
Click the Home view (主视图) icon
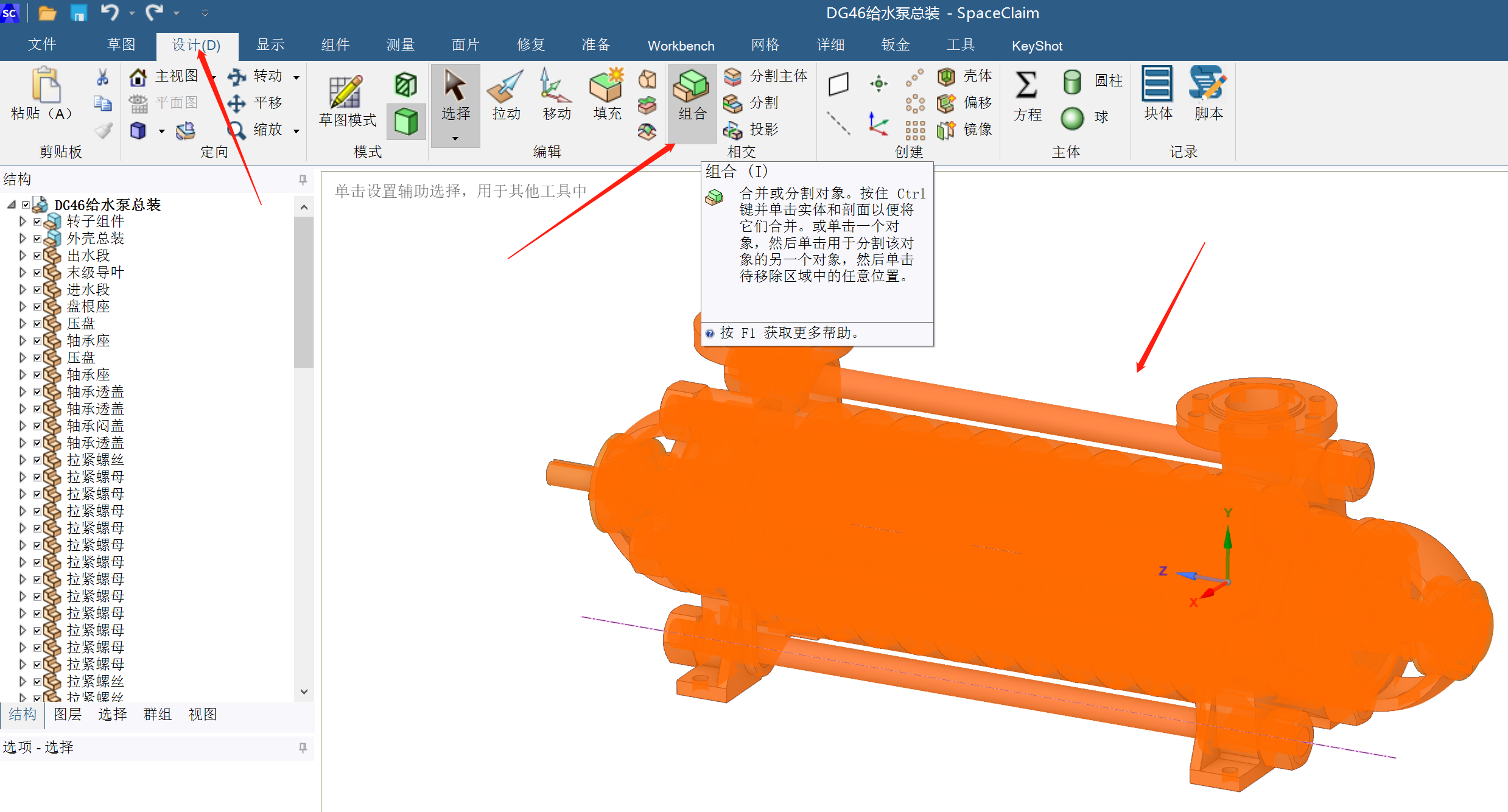click(138, 77)
